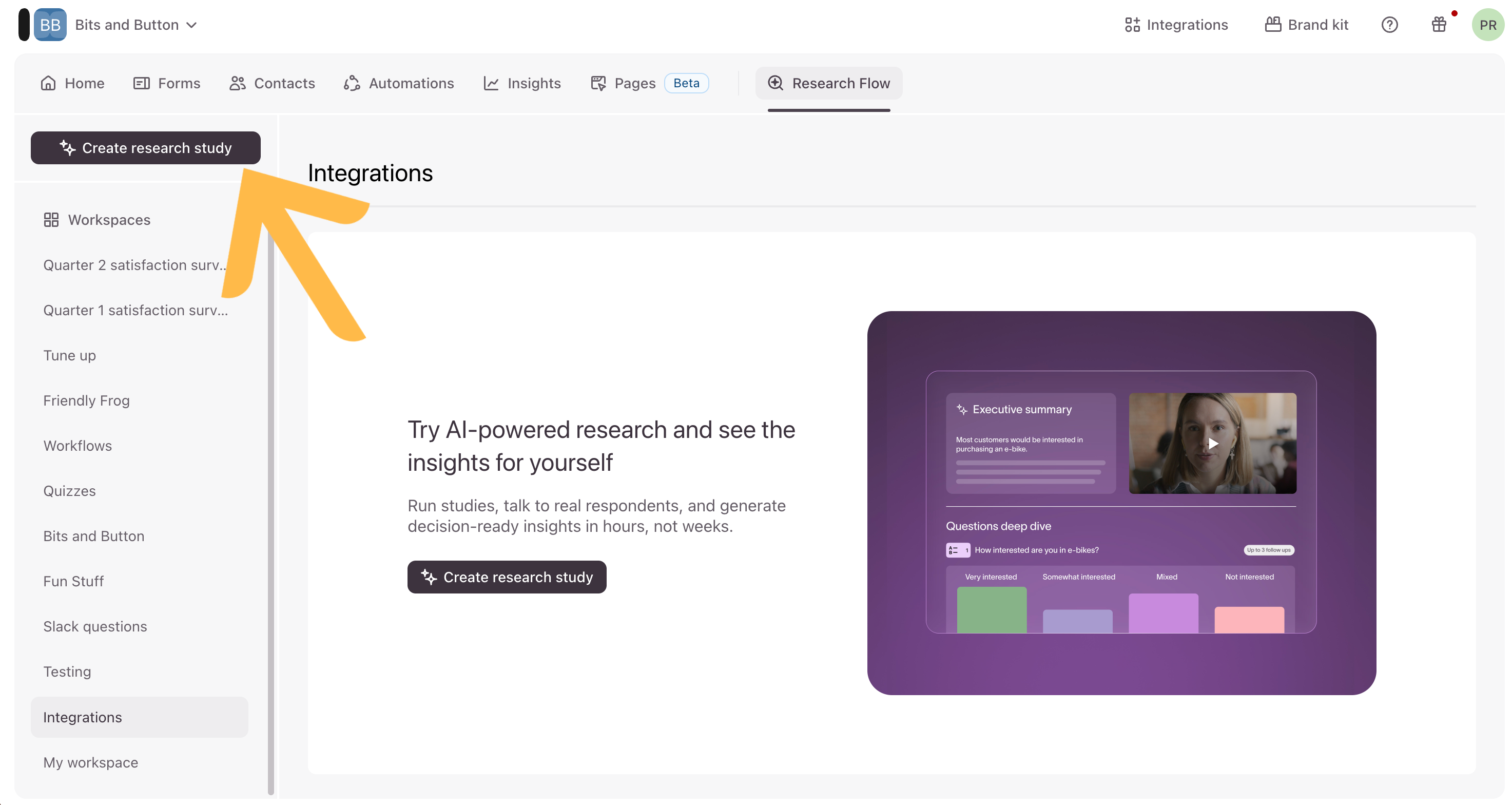View the Insights tab
The height and width of the screenshot is (805, 1512).
(522, 83)
